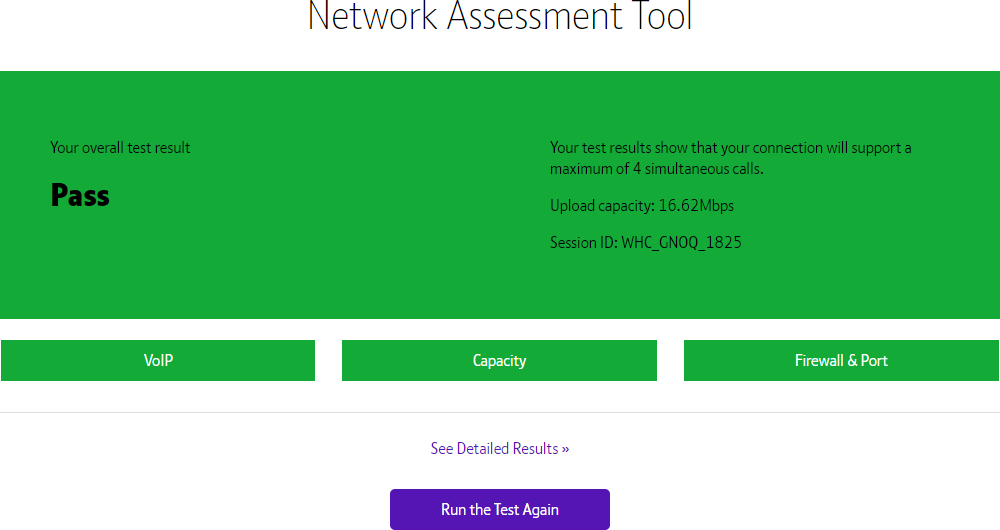This screenshot has height=530, width=1000.
Task: Click the See Detailed Results link
Action: 499,448
